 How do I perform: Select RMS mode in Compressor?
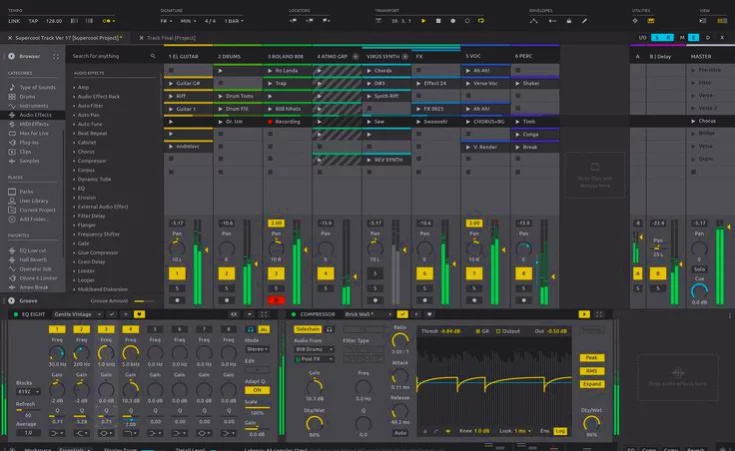pyautogui.click(x=592, y=371)
